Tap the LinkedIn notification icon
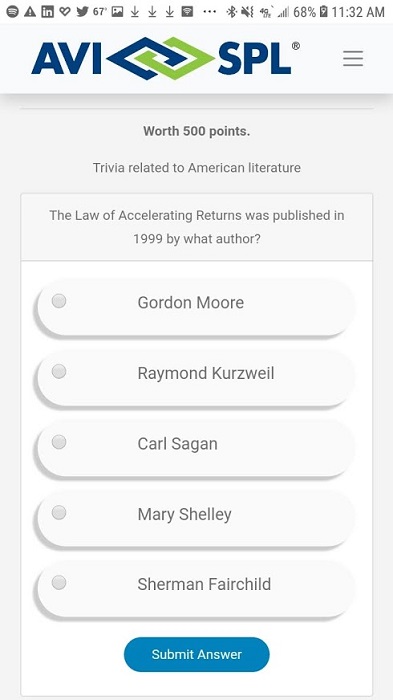The image size is (393, 700). (47, 12)
